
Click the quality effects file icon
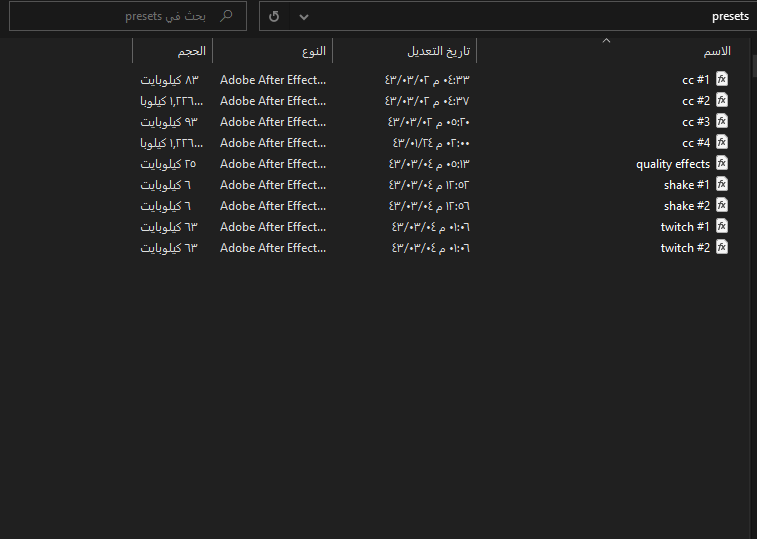click(722, 163)
